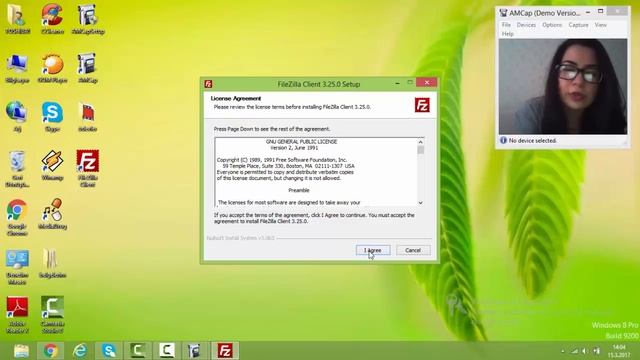Image resolution: width=640 pixels, height=360 pixels.
Task: Open AMCap Options menu
Action: [x=552, y=25]
